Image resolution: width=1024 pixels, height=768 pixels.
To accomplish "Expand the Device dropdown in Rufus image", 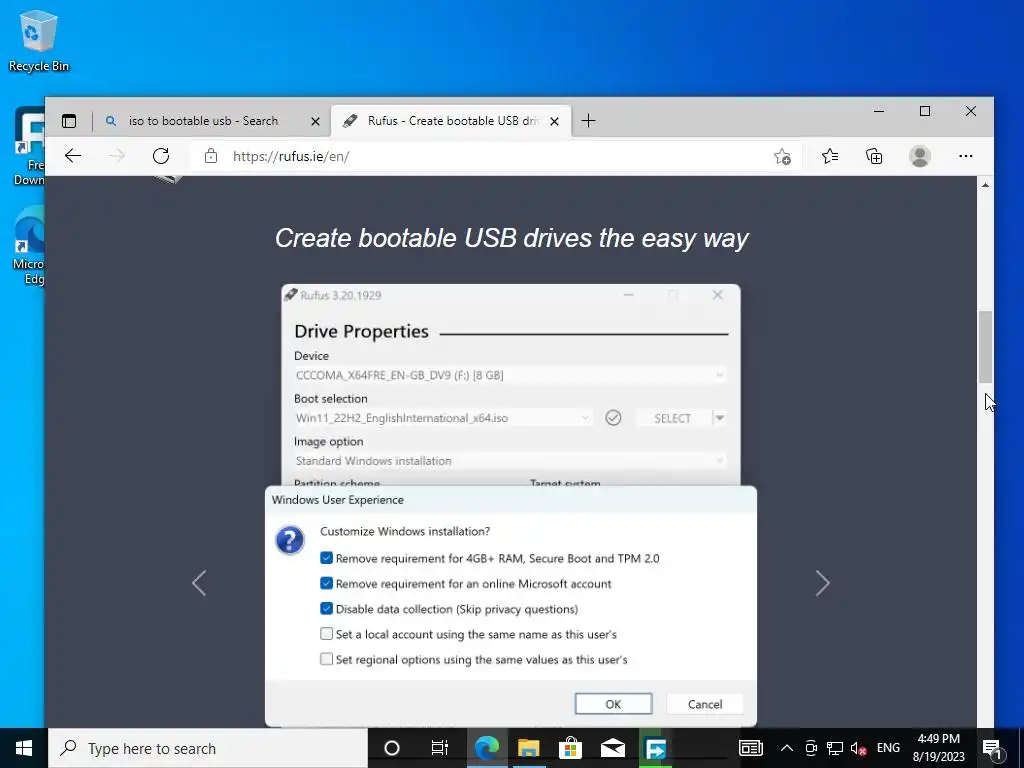I will pyautogui.click(x=719, y=376).
